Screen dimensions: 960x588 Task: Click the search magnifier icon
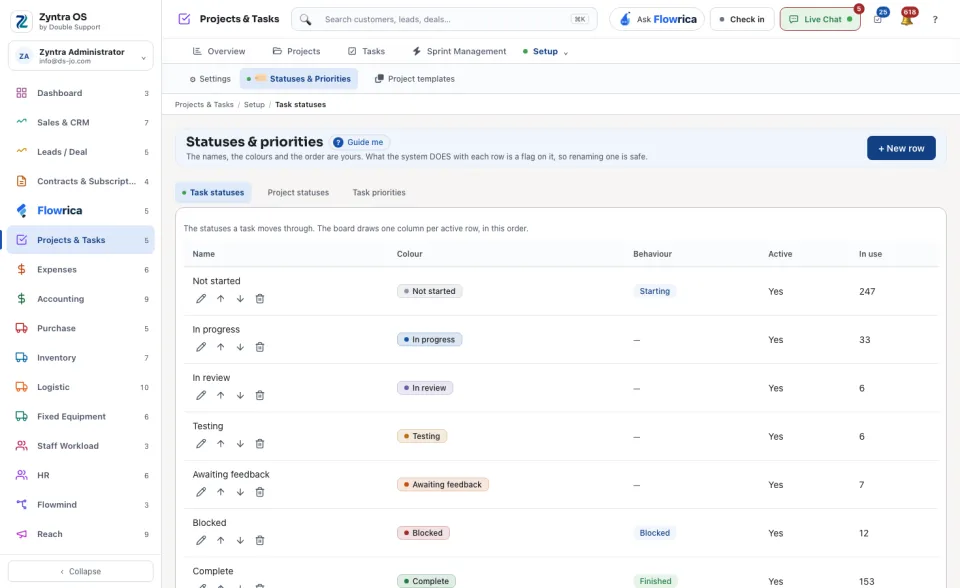point(306,20)
